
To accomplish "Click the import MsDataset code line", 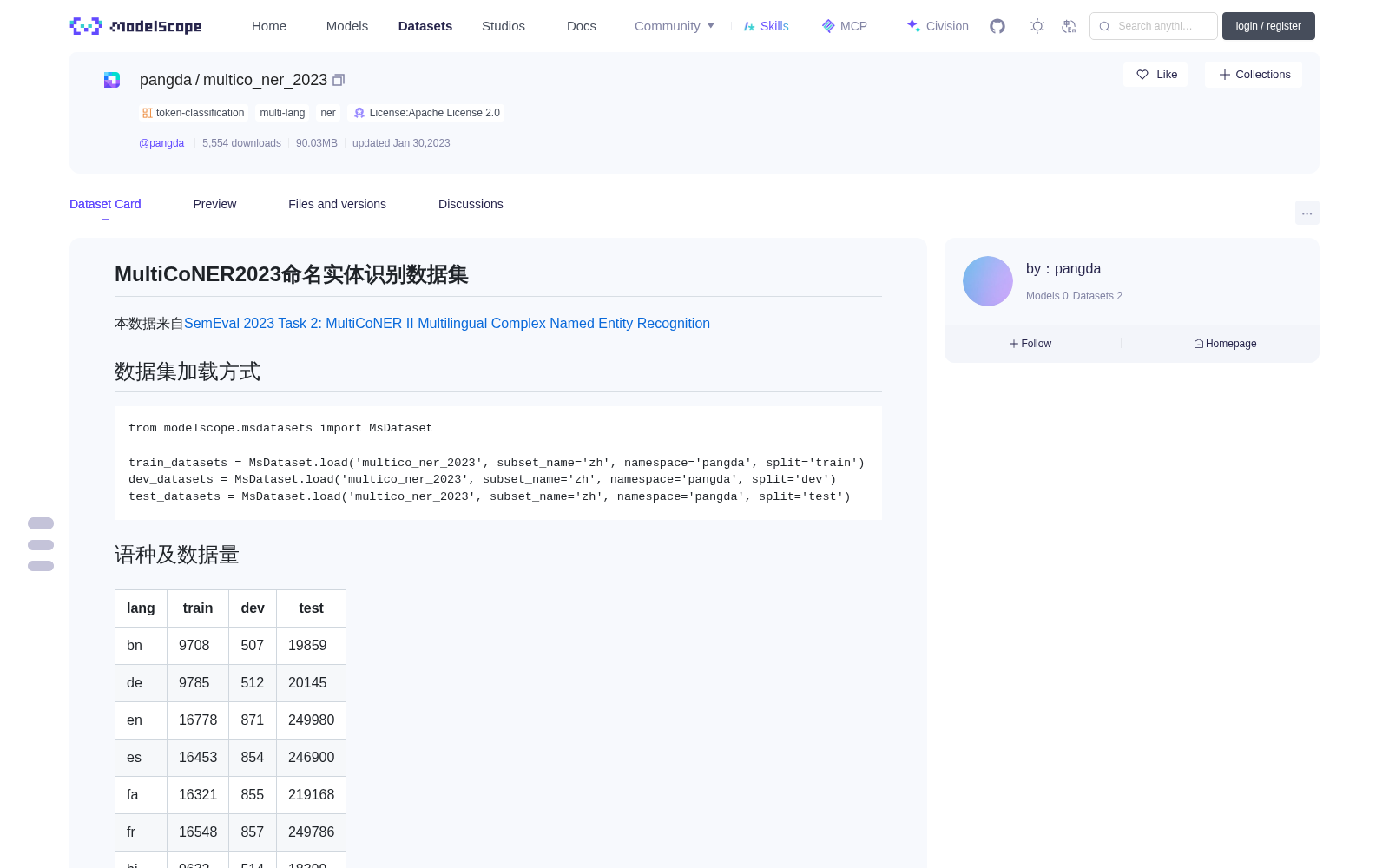I will pos(280,428).
